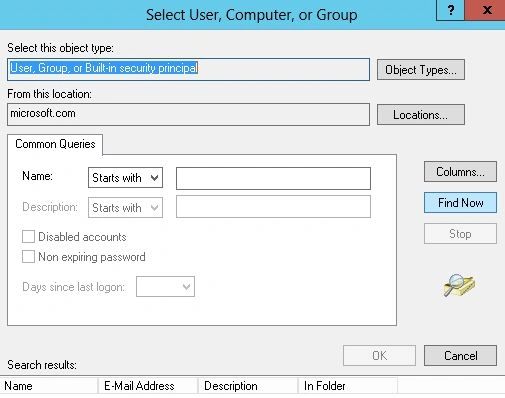Open the Columns chooser
Viewport: 505px width, 398px height.
pos(460,172)
